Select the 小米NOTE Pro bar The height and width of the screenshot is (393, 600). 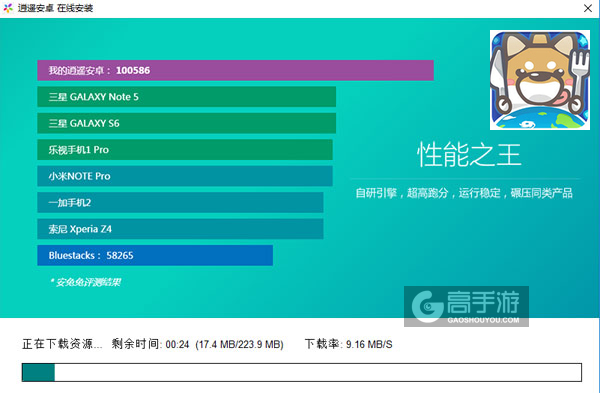185,176
